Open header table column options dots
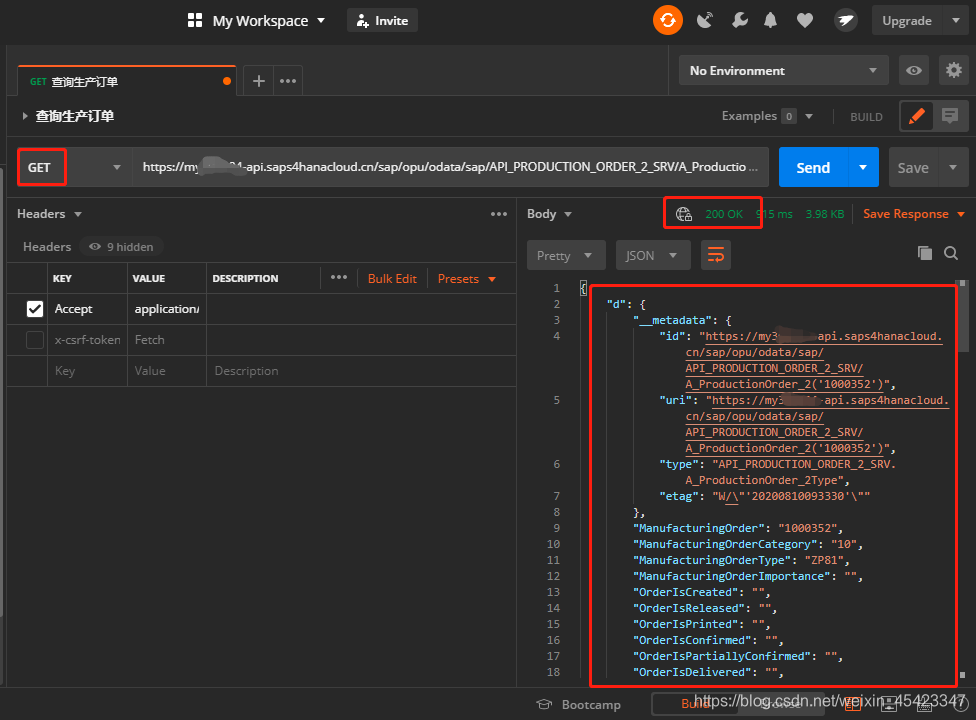This screenshot has height=720, width=976. coord(339,278)
